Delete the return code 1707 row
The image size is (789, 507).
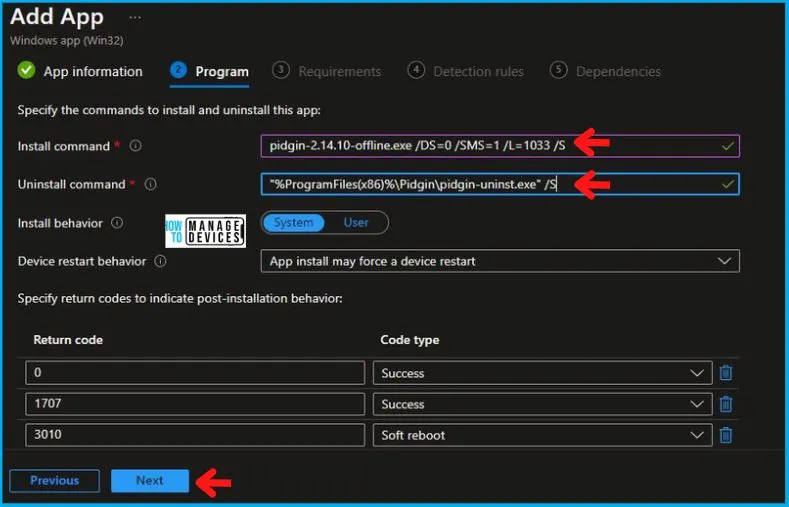pyautogui.click(x=726, y=404)
